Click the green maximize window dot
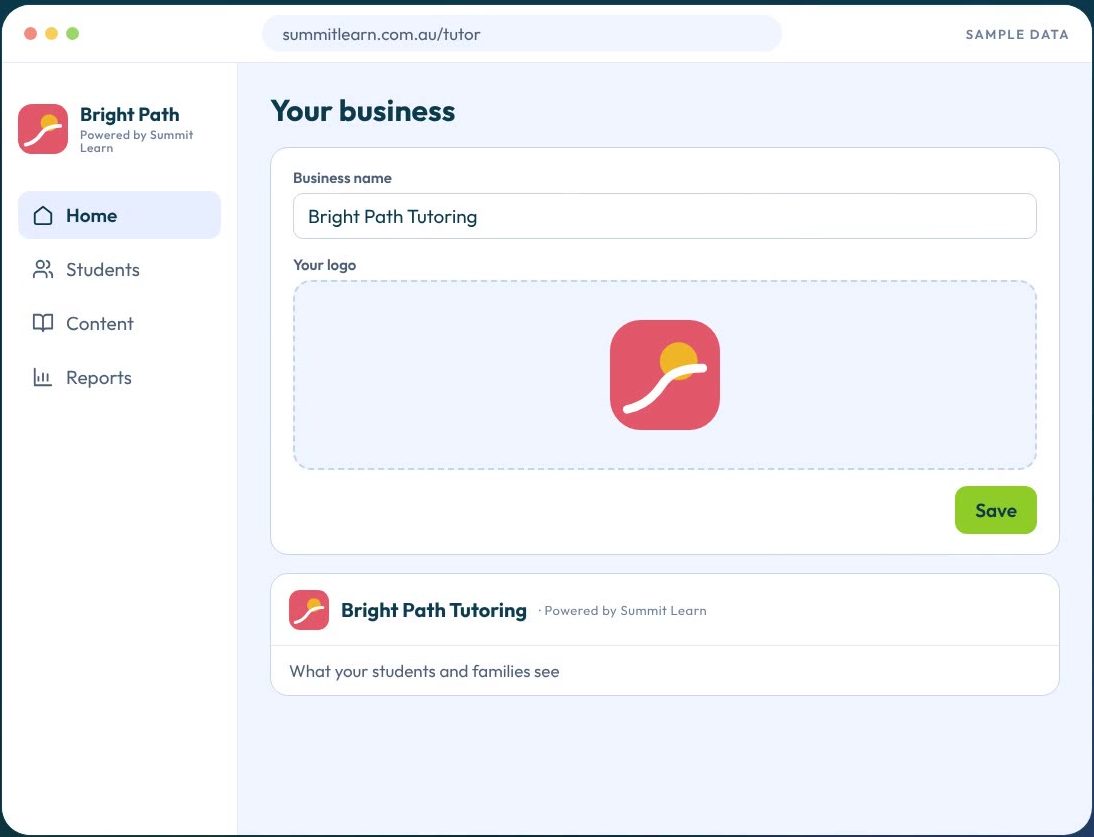1094x837 pixels. point(73,33)
